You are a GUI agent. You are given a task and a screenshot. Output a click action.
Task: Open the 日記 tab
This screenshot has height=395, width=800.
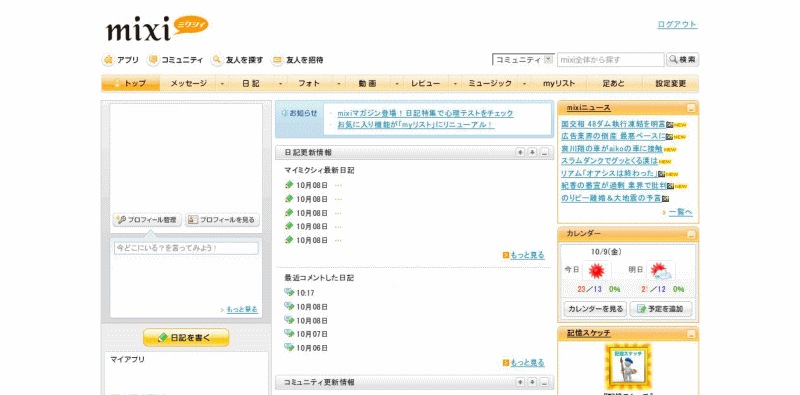pyautogui.click(x=251, y=84)
